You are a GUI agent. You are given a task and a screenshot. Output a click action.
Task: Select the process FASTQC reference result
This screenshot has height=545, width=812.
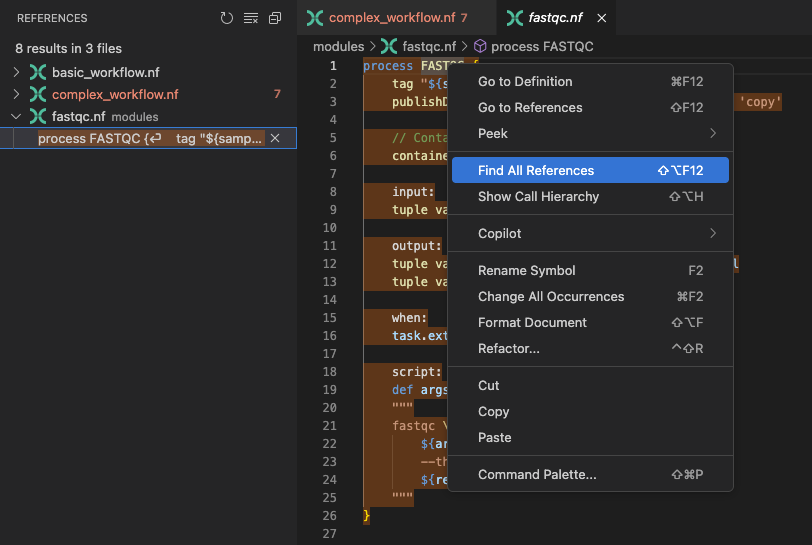click(150, 138)
